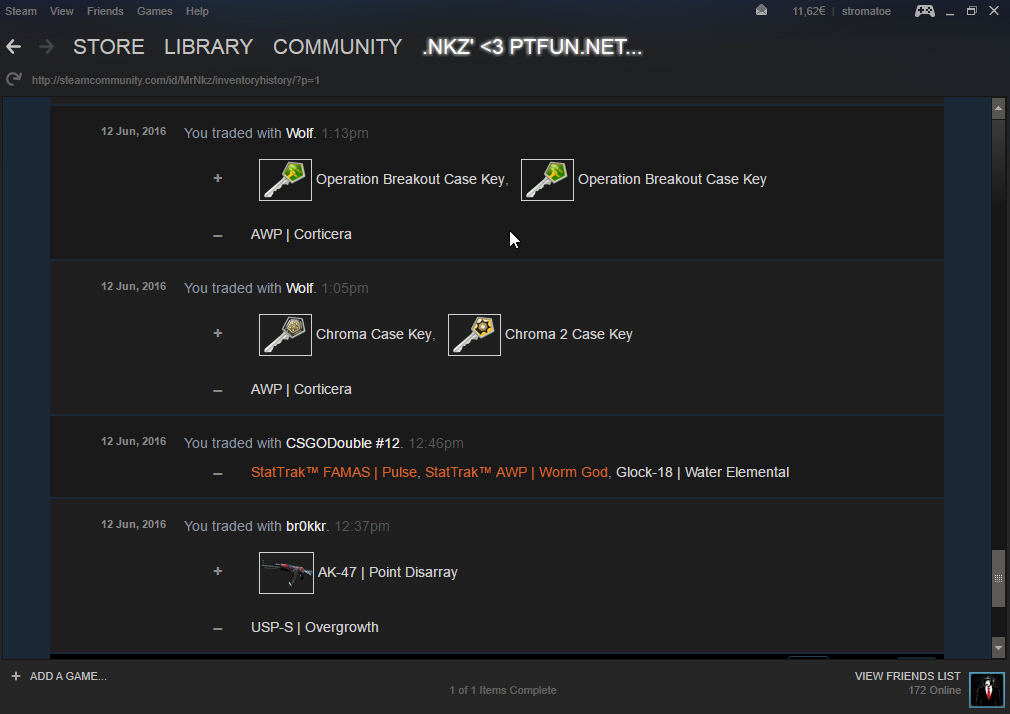The width and height of the screenshot is (1010, 714).
Task: Open the inbox envelope icon
Action: (761, 11)
